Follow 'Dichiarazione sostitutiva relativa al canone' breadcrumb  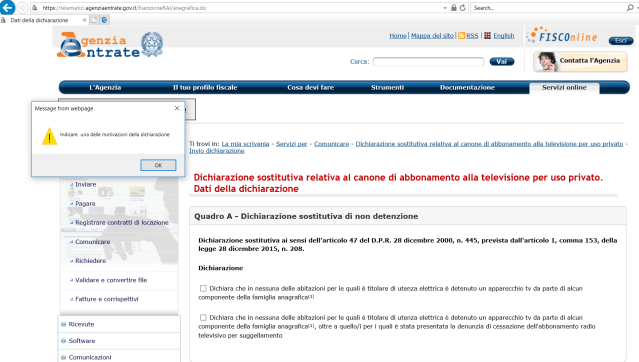489,144
